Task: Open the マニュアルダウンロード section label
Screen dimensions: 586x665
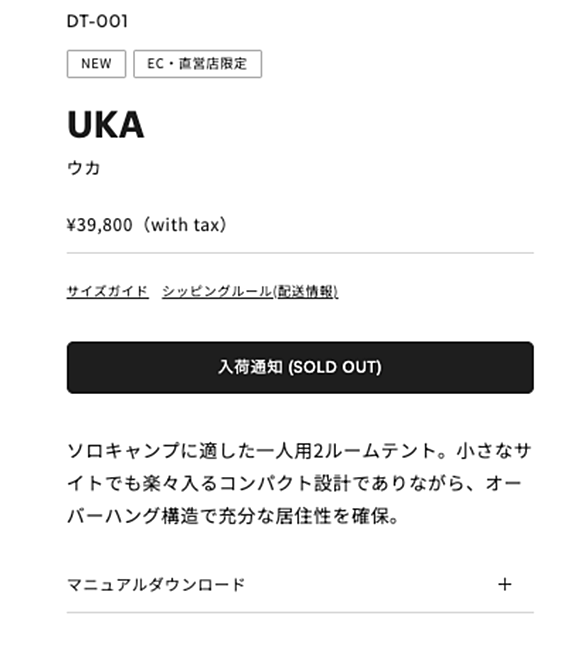Action: click(156, 584)
